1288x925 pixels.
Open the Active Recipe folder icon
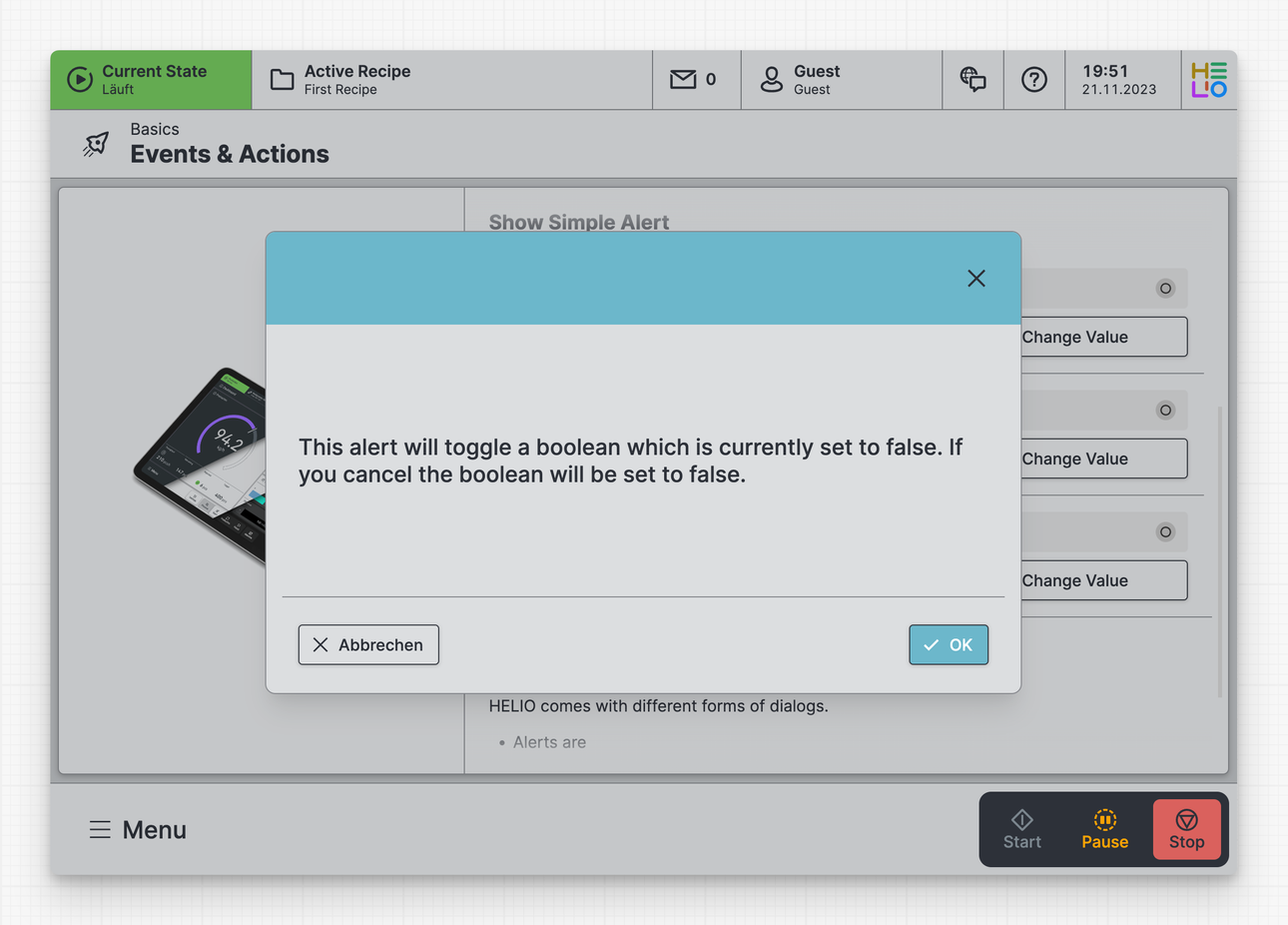(283, 80)
